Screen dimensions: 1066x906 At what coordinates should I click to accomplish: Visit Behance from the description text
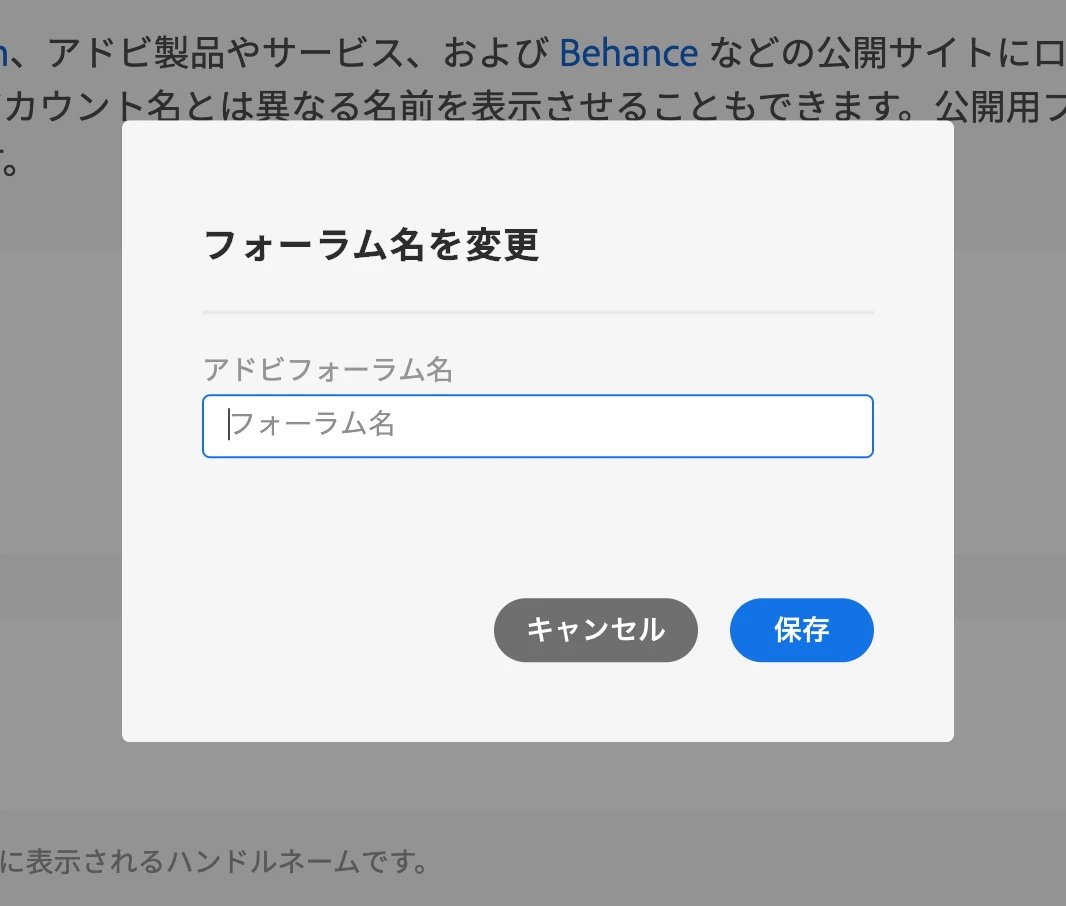[629, 54]
